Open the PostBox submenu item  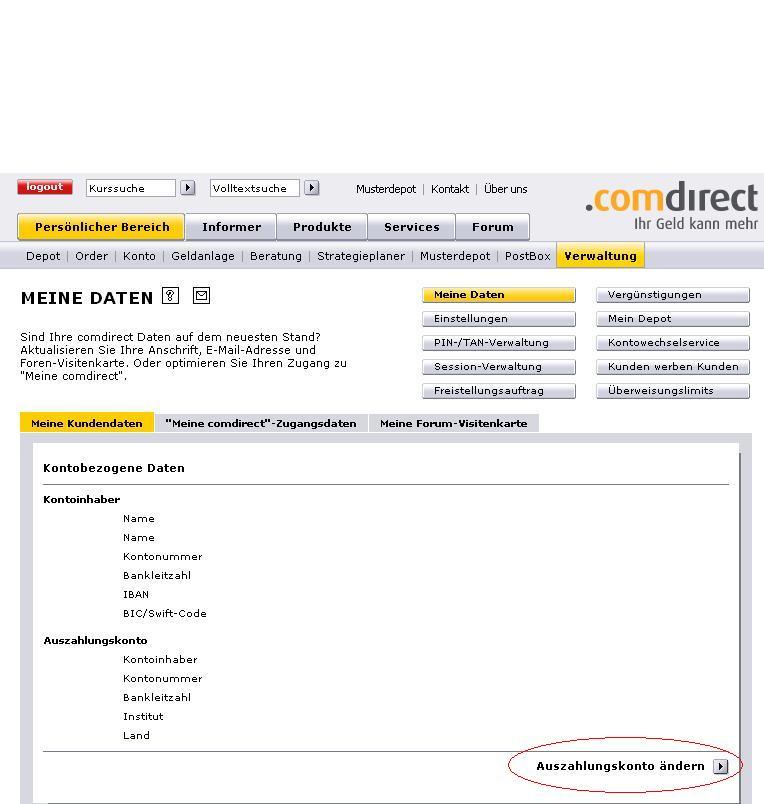(x=528, y=256)
